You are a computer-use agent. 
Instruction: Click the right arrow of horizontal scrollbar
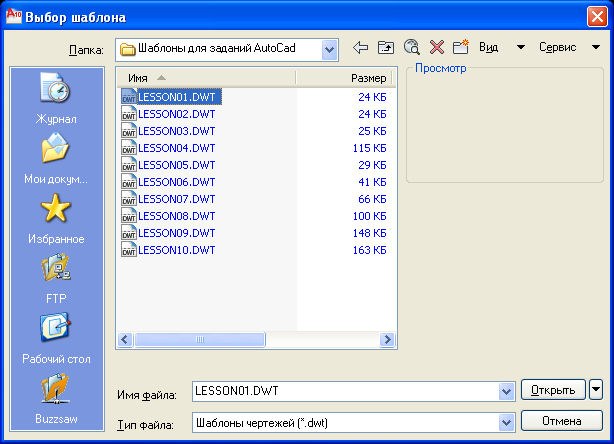387,339
